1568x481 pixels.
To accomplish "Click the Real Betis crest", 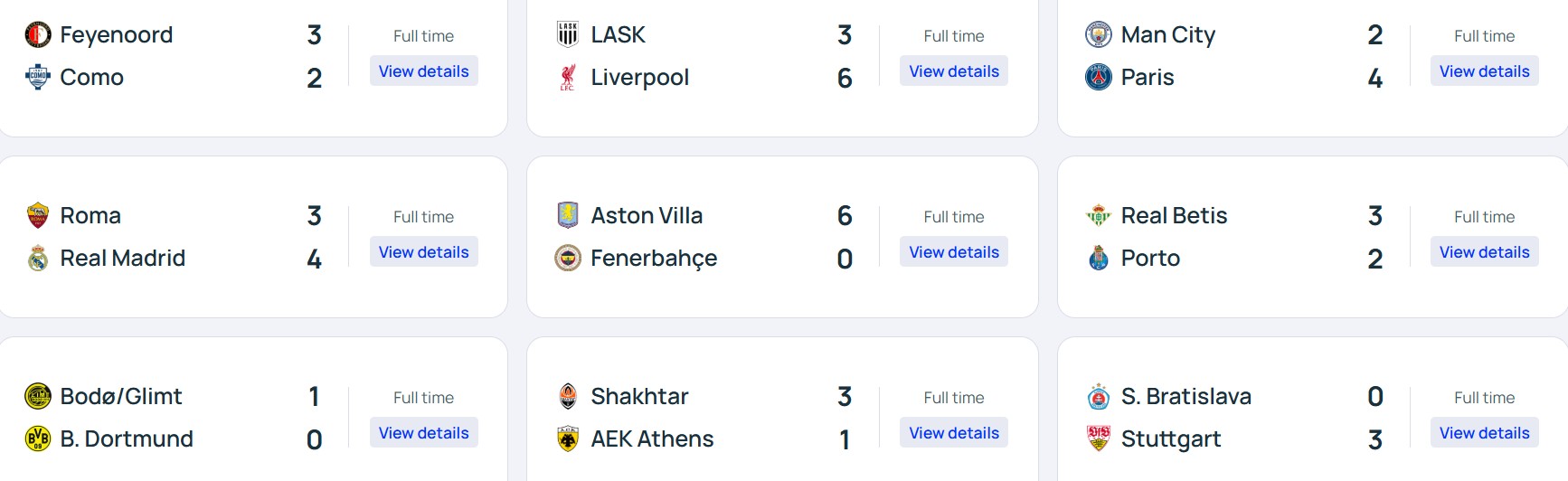I will tap(1098, 215).
